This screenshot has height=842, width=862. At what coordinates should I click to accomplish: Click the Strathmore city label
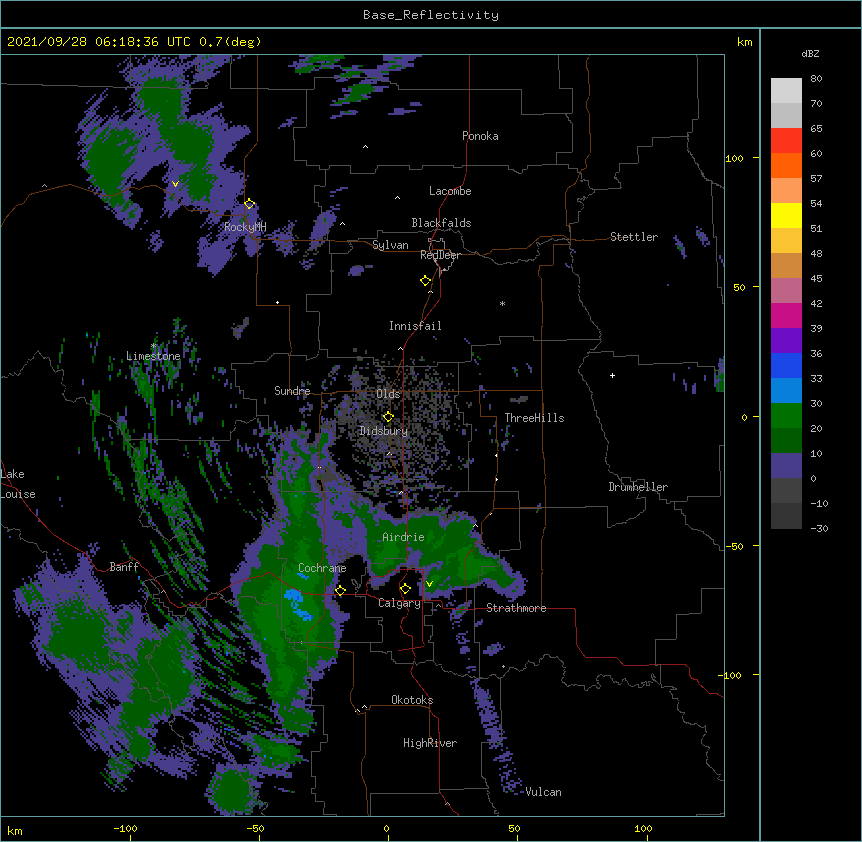[x=516, y=608]
